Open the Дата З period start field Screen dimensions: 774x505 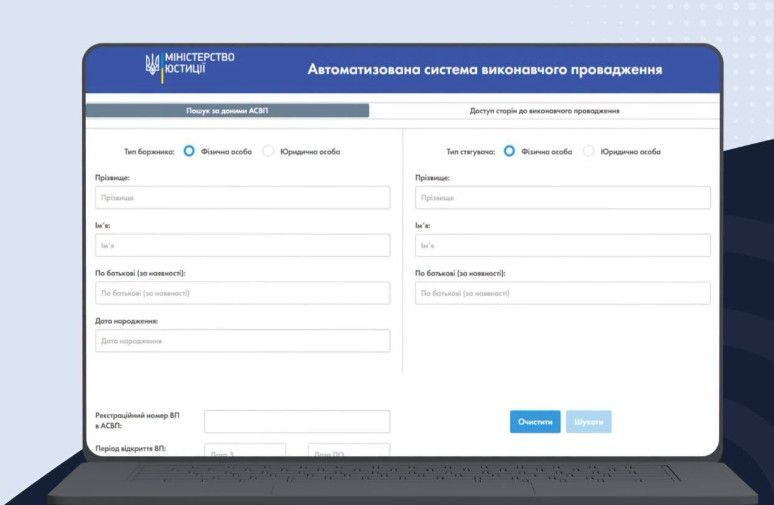point(245,450)
